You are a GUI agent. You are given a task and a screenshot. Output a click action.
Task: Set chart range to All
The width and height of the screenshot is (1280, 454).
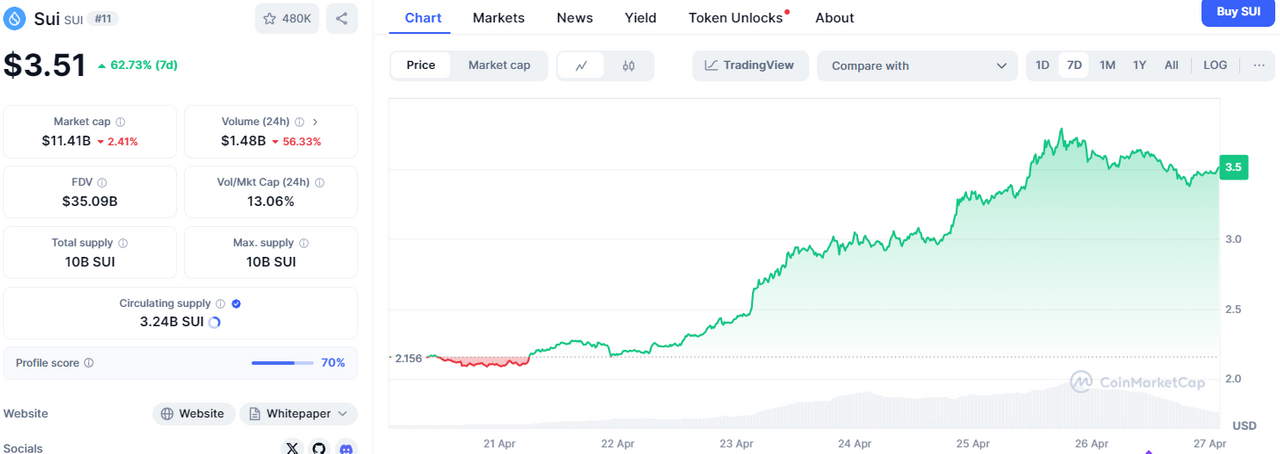click(x=1171, y=65)
